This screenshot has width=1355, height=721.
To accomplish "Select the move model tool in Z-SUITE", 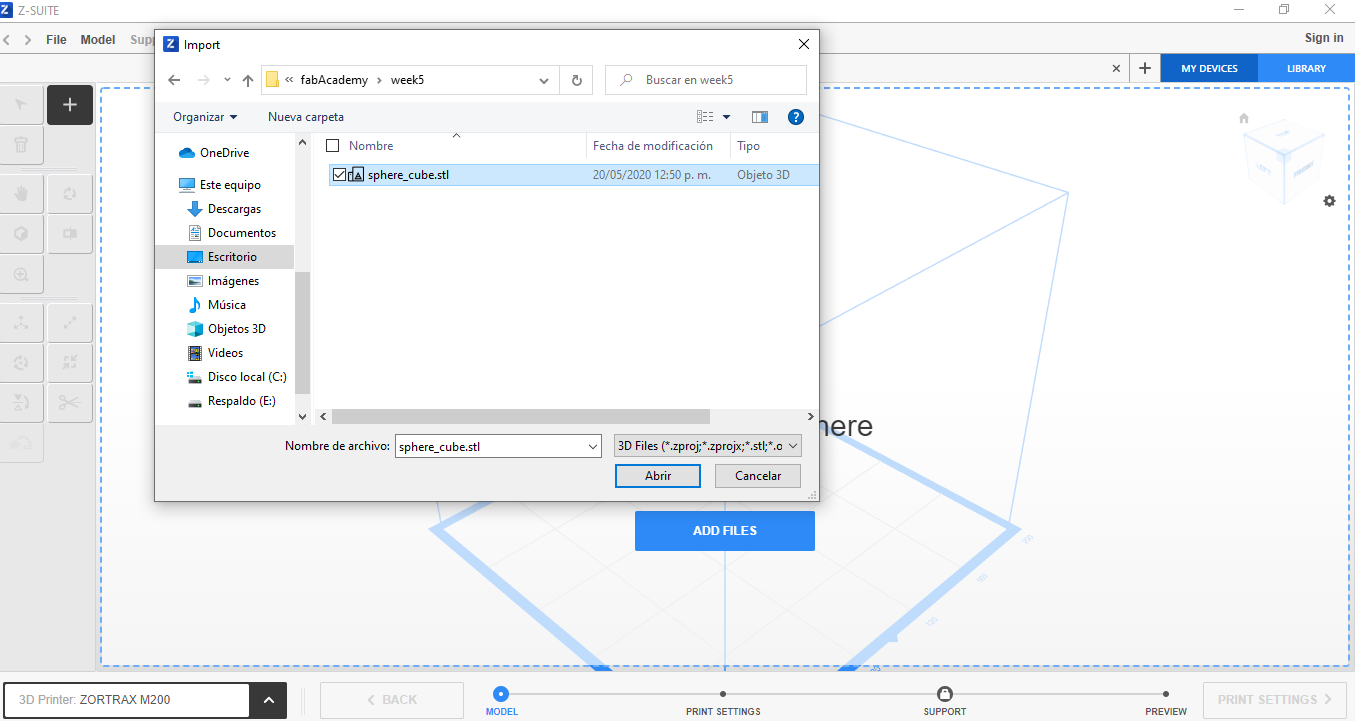I will click(x=22, y=323).
